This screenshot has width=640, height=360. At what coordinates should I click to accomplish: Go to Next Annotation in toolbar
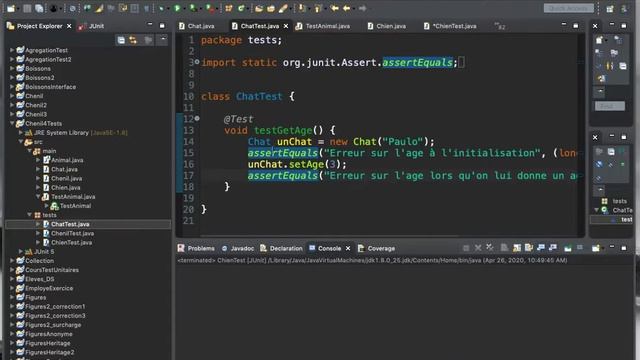coord(302,8)
